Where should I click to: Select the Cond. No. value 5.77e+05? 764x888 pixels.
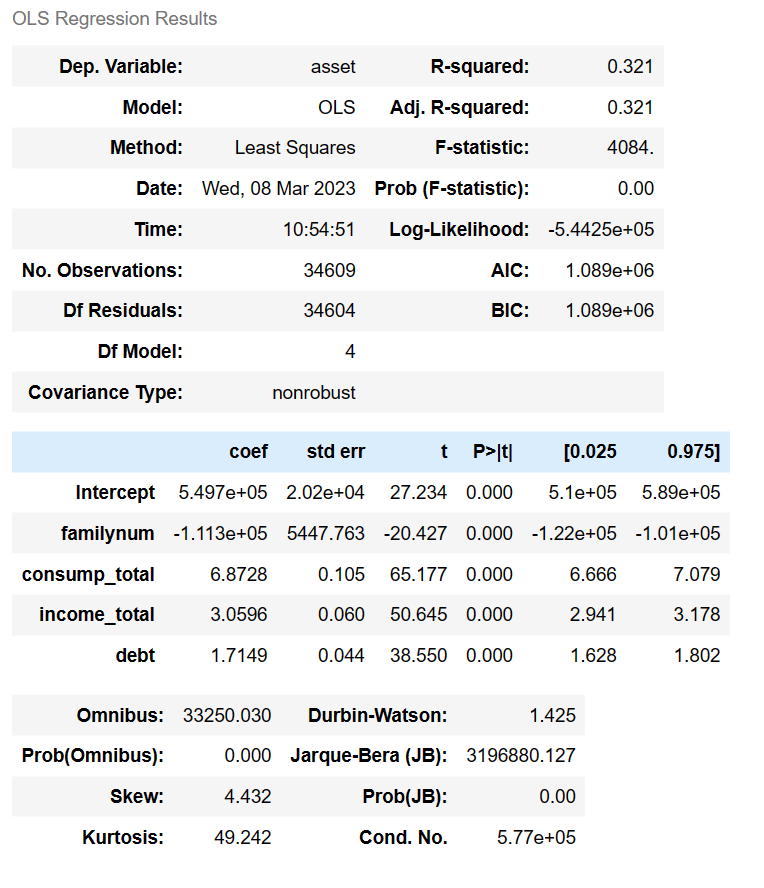(x=536, y=837)
